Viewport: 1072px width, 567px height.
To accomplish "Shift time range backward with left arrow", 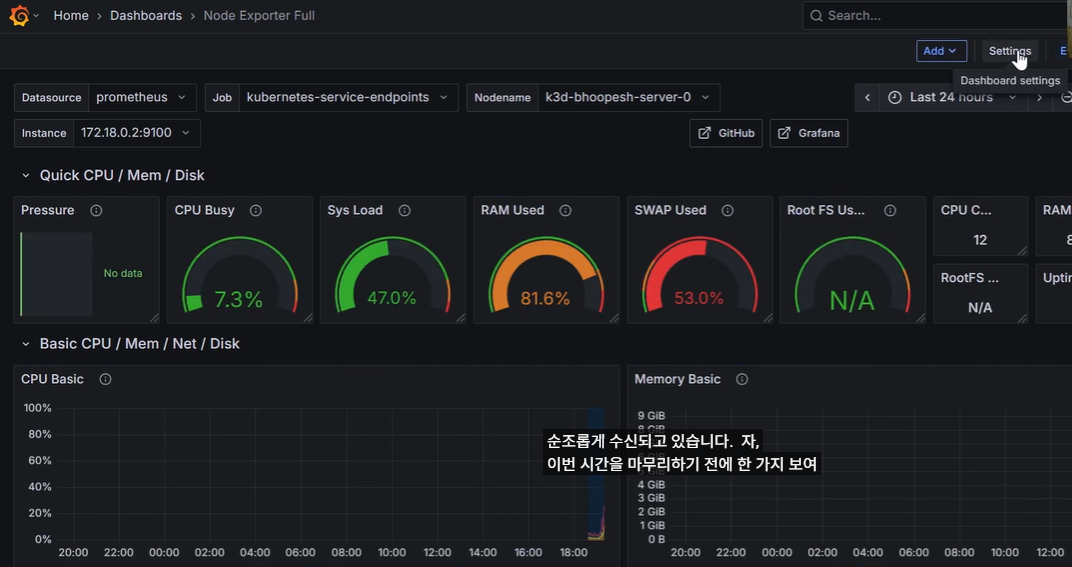I will [x=868, y=98].
